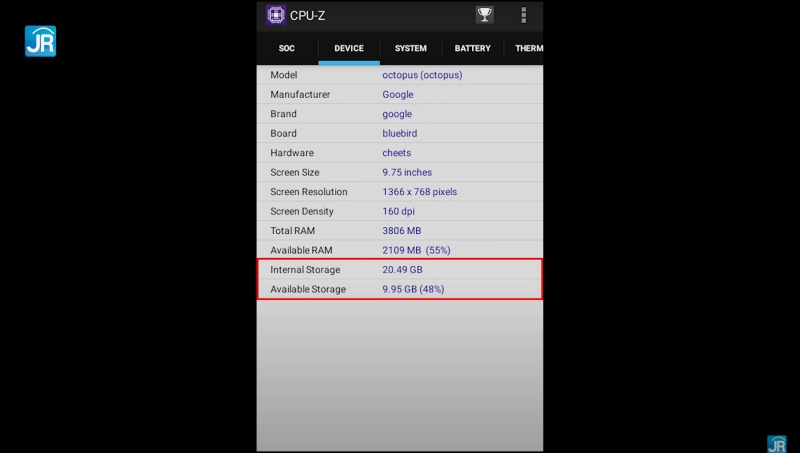Screen dimensions: 800x453
Task: Select the DEVICE tab
Action: 349,48
